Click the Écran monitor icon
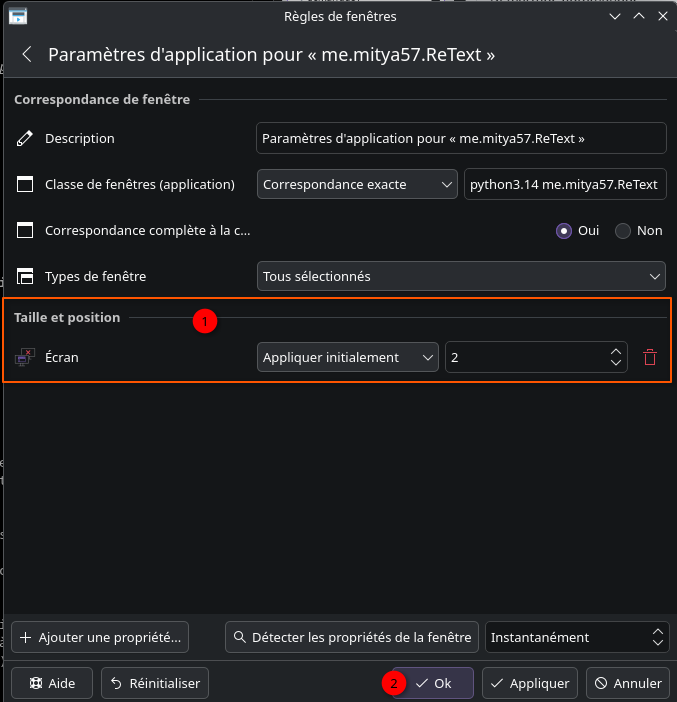The height and width of the screenshot is (702, 677). (x=25, y=357)
